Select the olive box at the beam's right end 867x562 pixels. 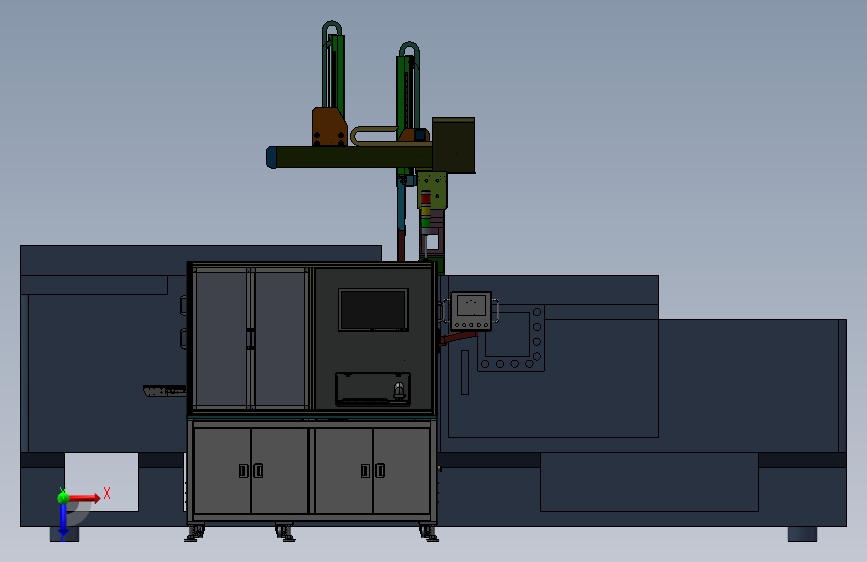(453, 145)
